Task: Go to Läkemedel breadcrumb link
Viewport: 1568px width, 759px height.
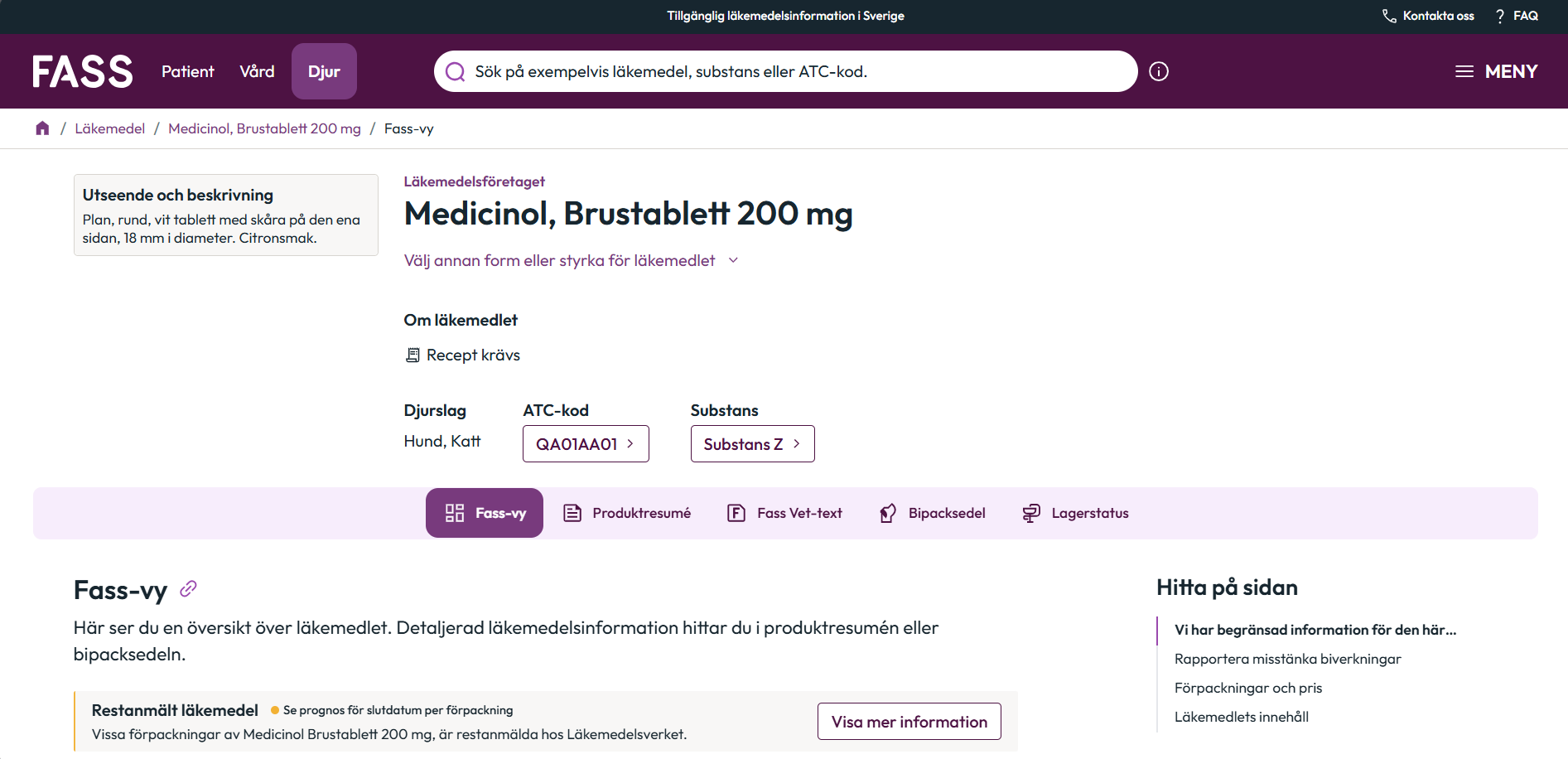Action: (109, 128)
